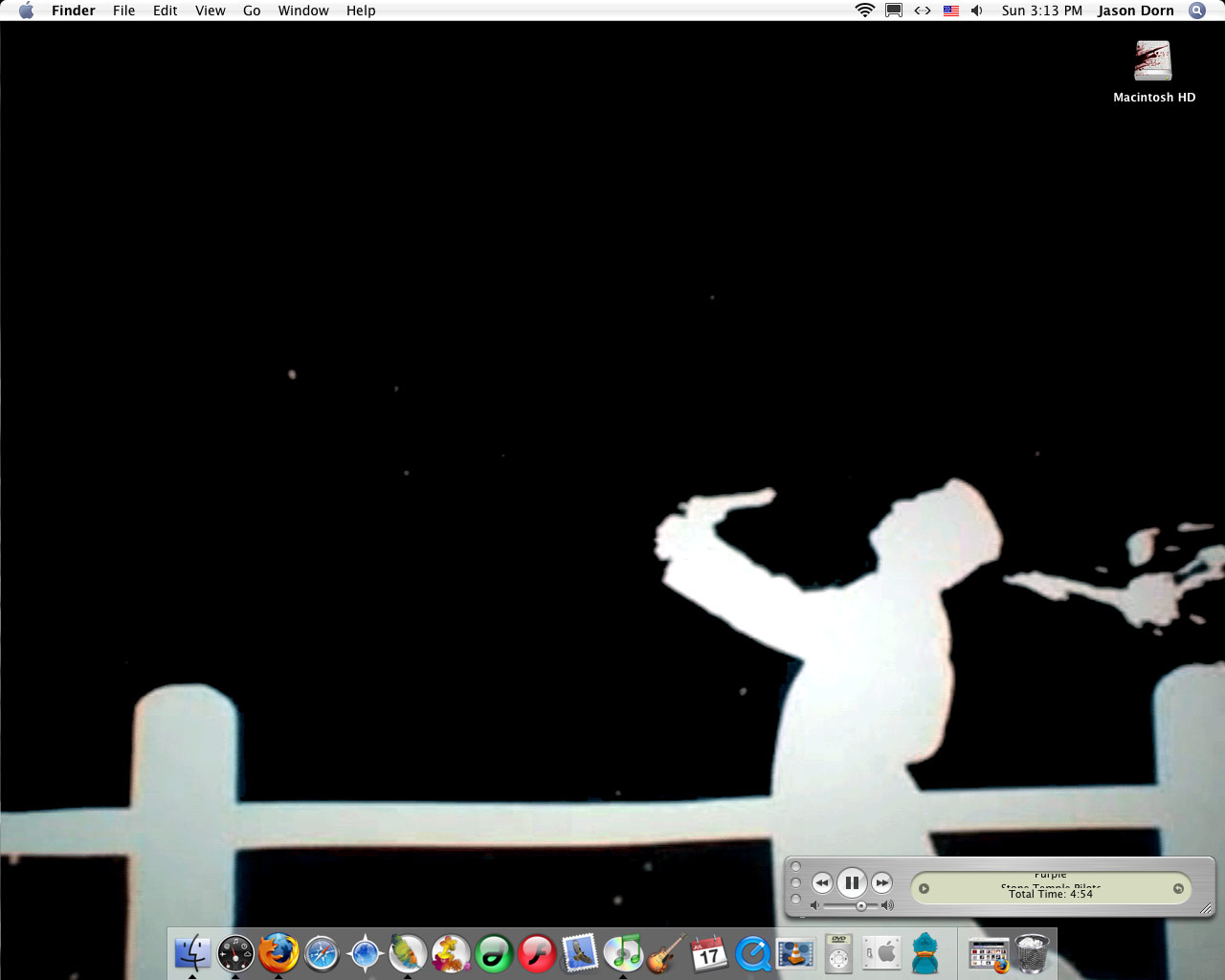Open the blue globe star Dock icon
The width and height of the screenshot is (1225, 980).
(365, 953)
